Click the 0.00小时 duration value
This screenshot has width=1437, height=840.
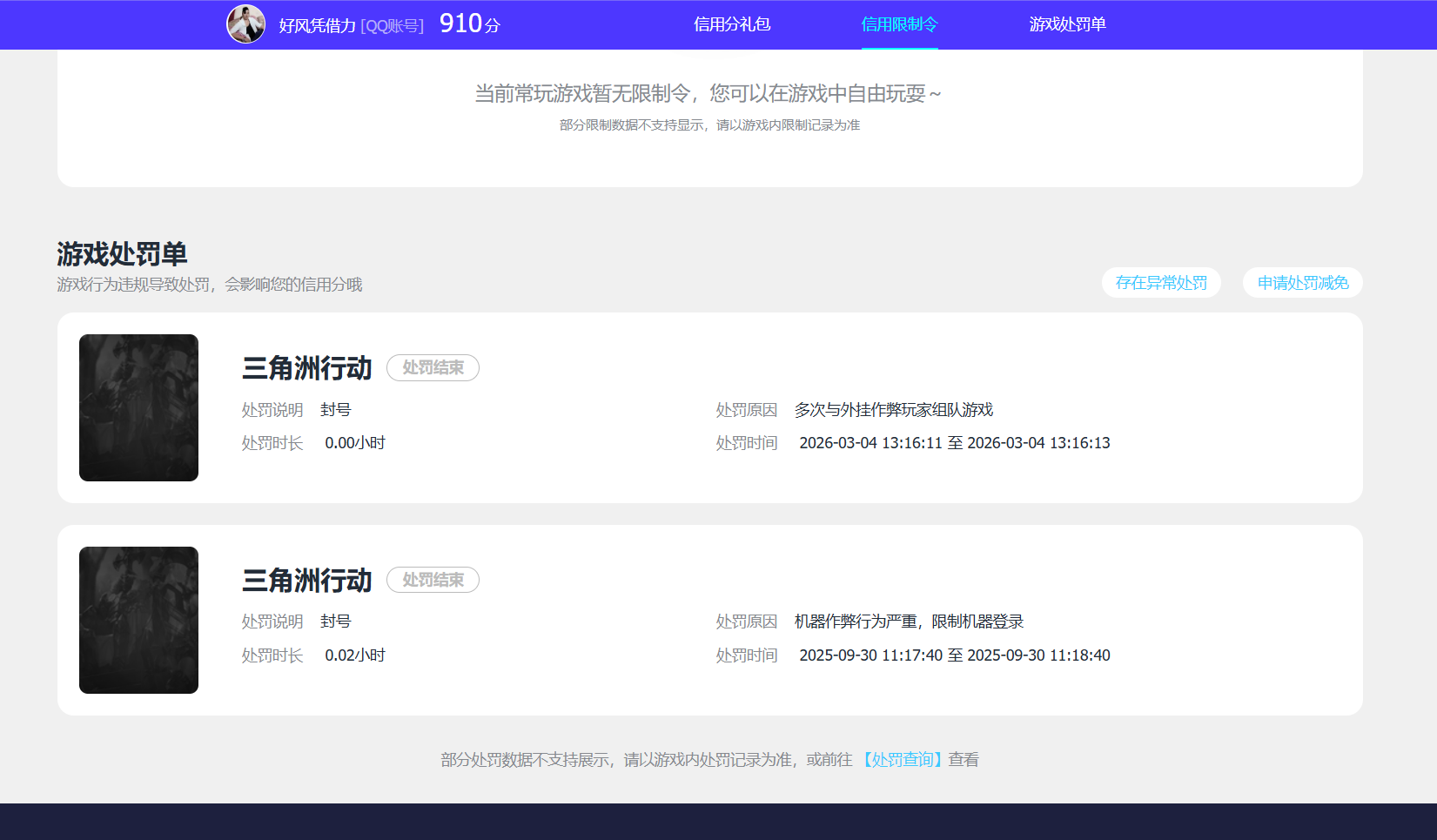click(355, 443)
